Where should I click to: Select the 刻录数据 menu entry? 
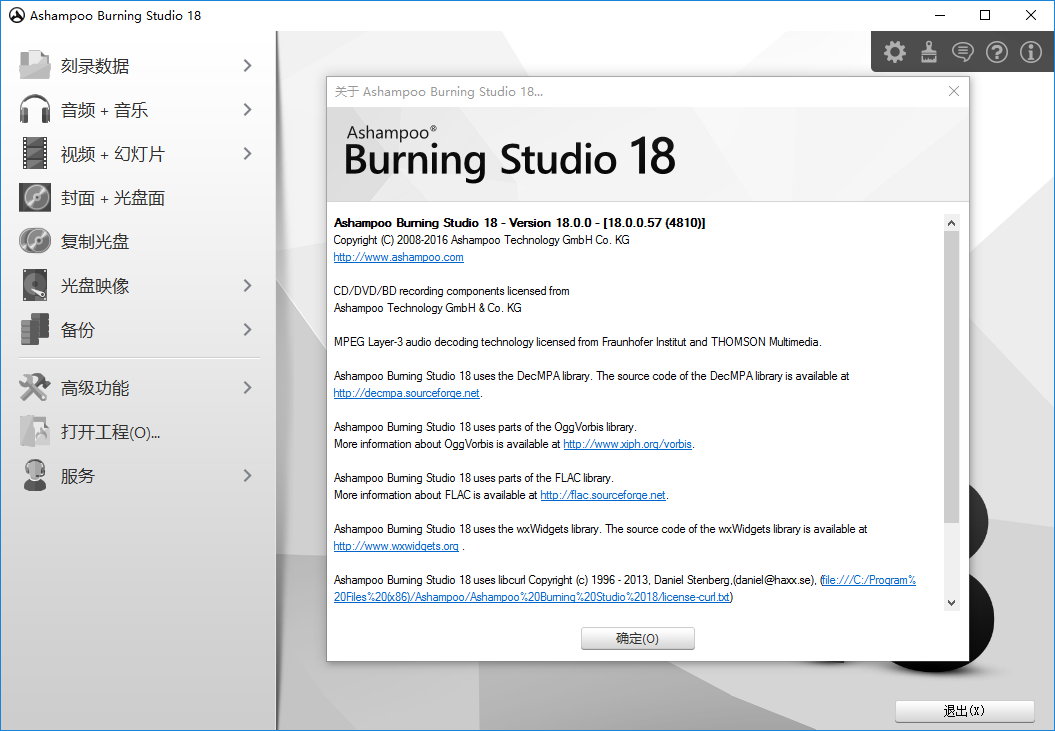pyautogui.click(x=138, y=65)
